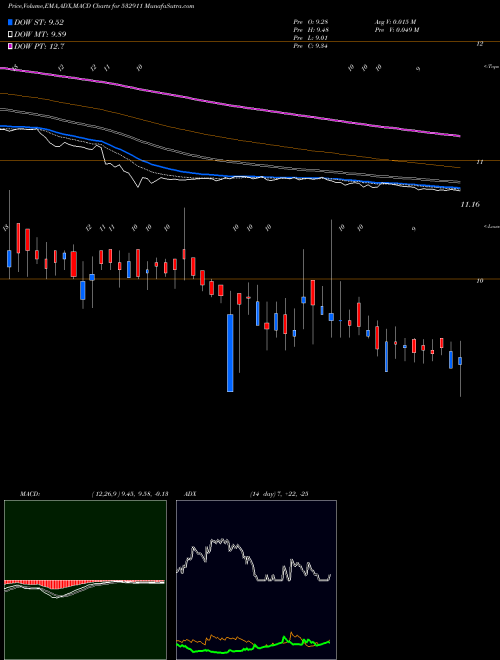Click the white DOW MT legend square

pyautogui.click(x=11, y=35)
